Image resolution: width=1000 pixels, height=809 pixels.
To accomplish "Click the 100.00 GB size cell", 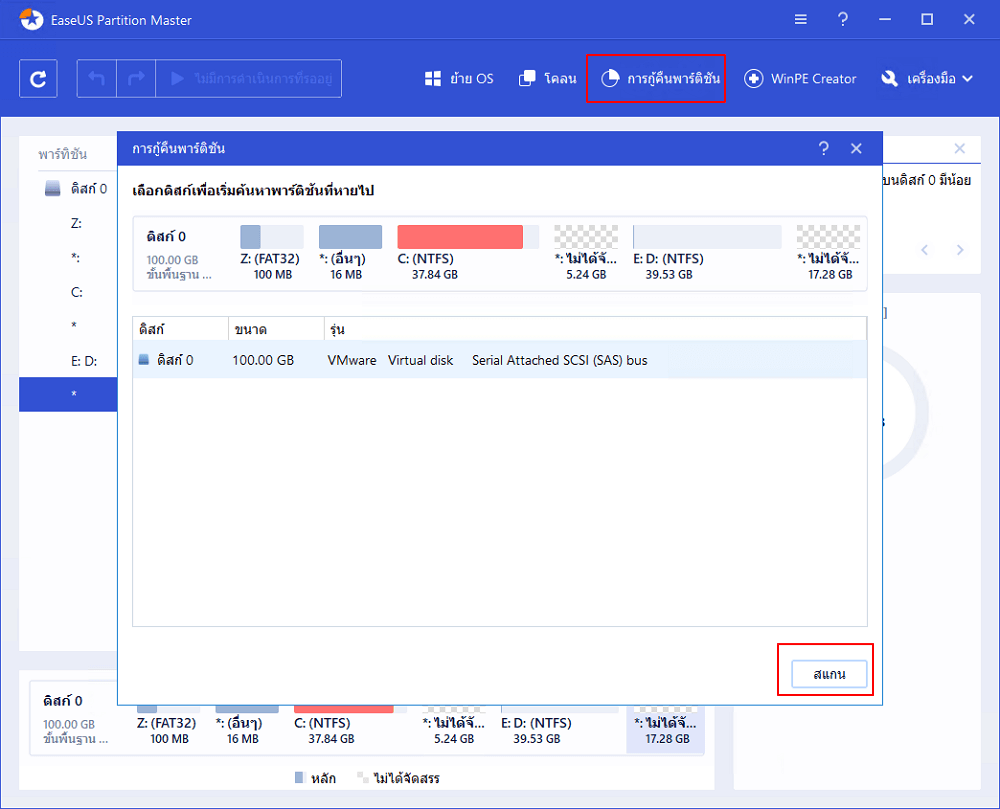I will (x=263, y=360).
